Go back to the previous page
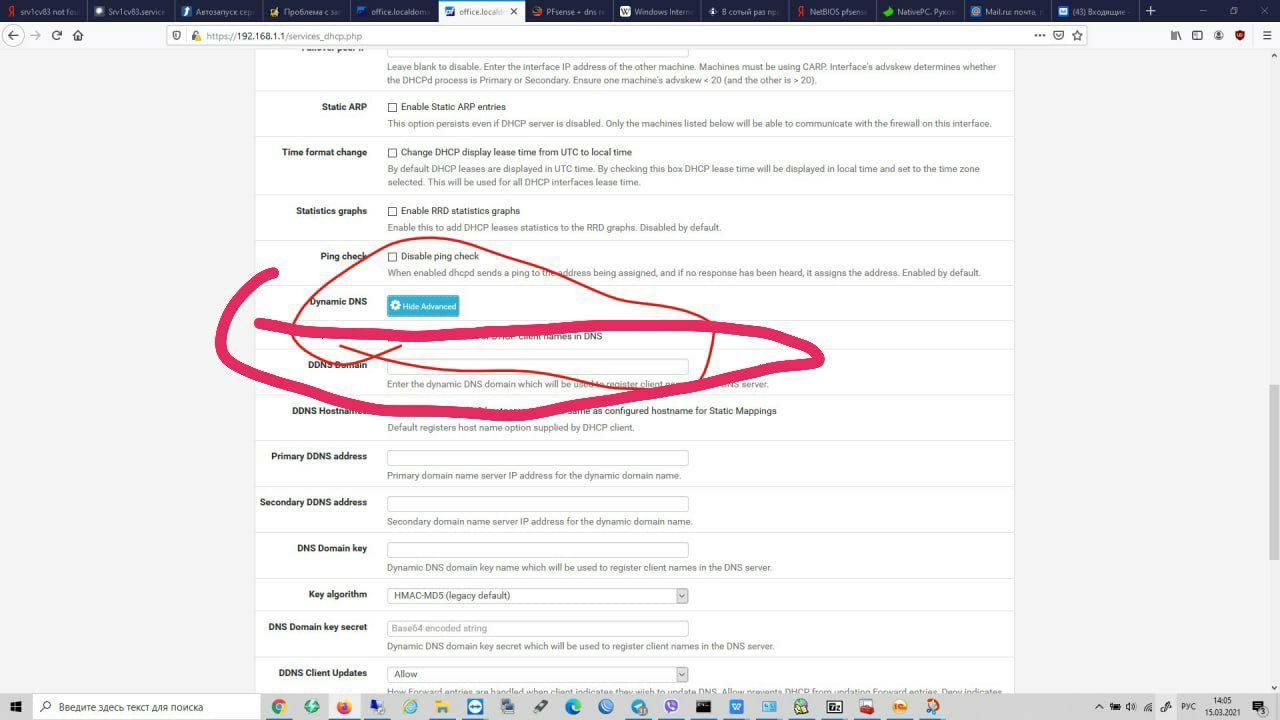 [14, 35]
